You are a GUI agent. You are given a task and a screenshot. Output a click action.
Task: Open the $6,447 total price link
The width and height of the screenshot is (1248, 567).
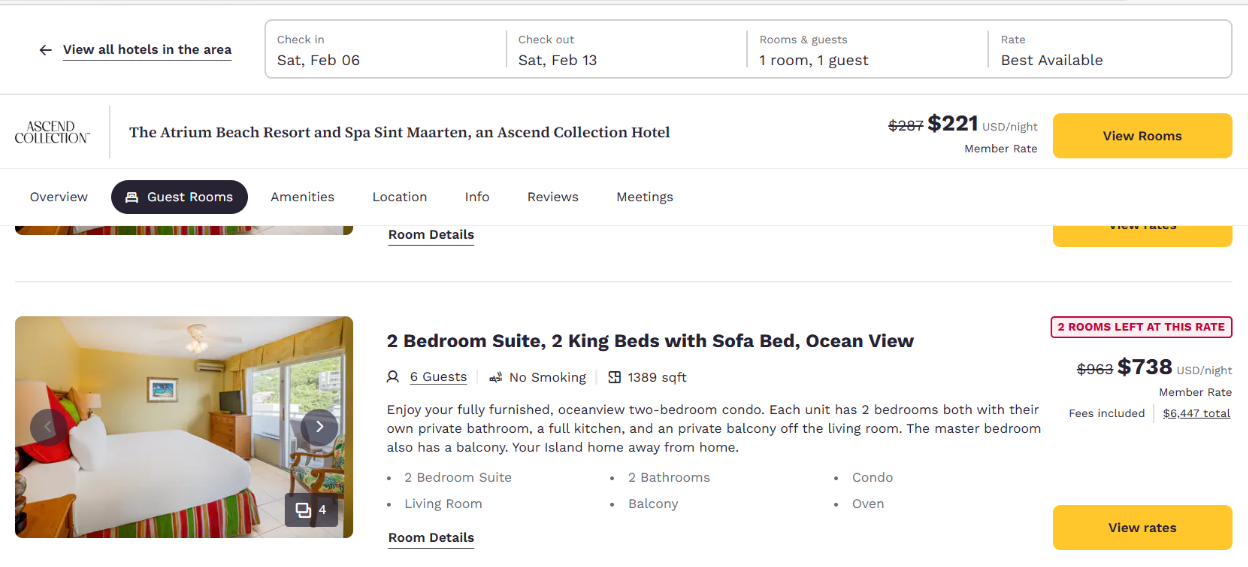click(x=1196, y=413)
